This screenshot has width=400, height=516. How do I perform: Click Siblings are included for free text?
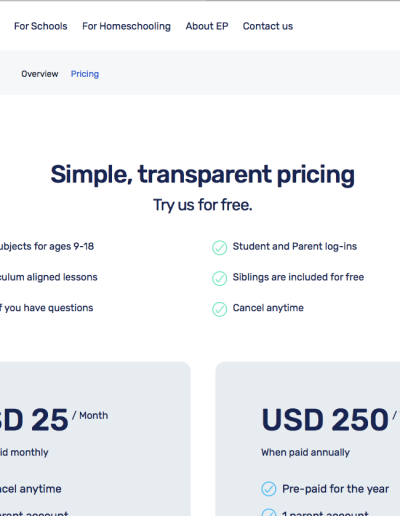point(298,277)
